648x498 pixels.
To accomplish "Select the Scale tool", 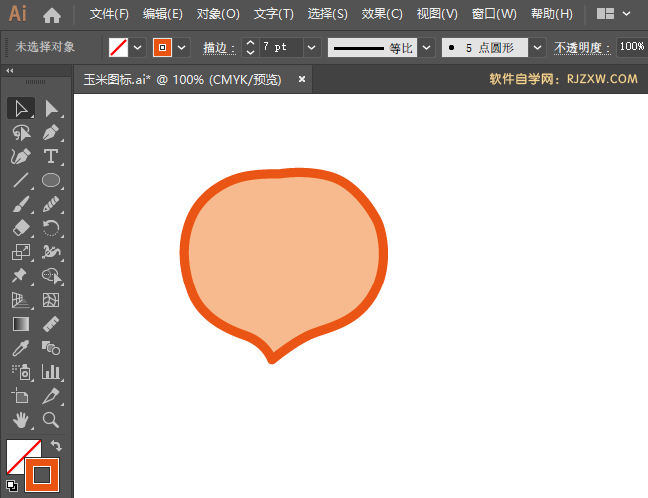I will pos(21,252).
